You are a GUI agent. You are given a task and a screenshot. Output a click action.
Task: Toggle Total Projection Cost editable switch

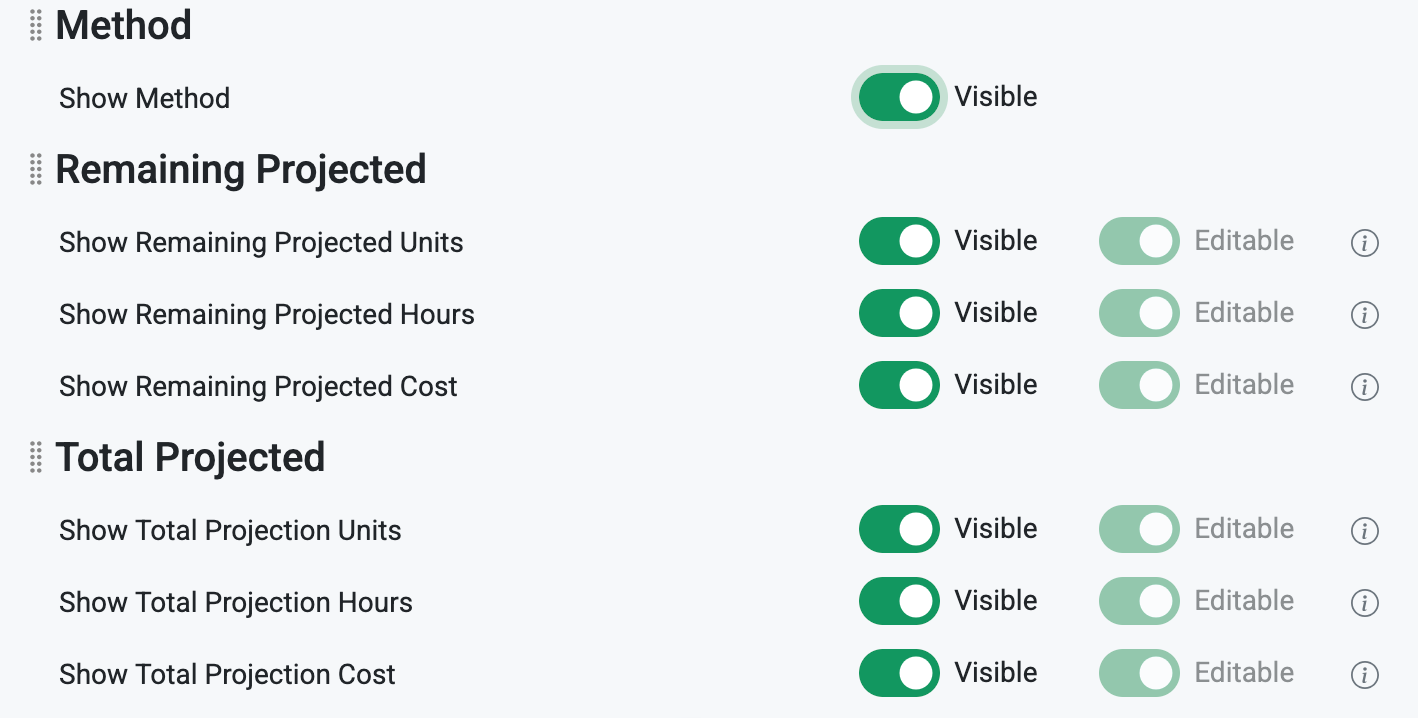tap(1139, 673)
